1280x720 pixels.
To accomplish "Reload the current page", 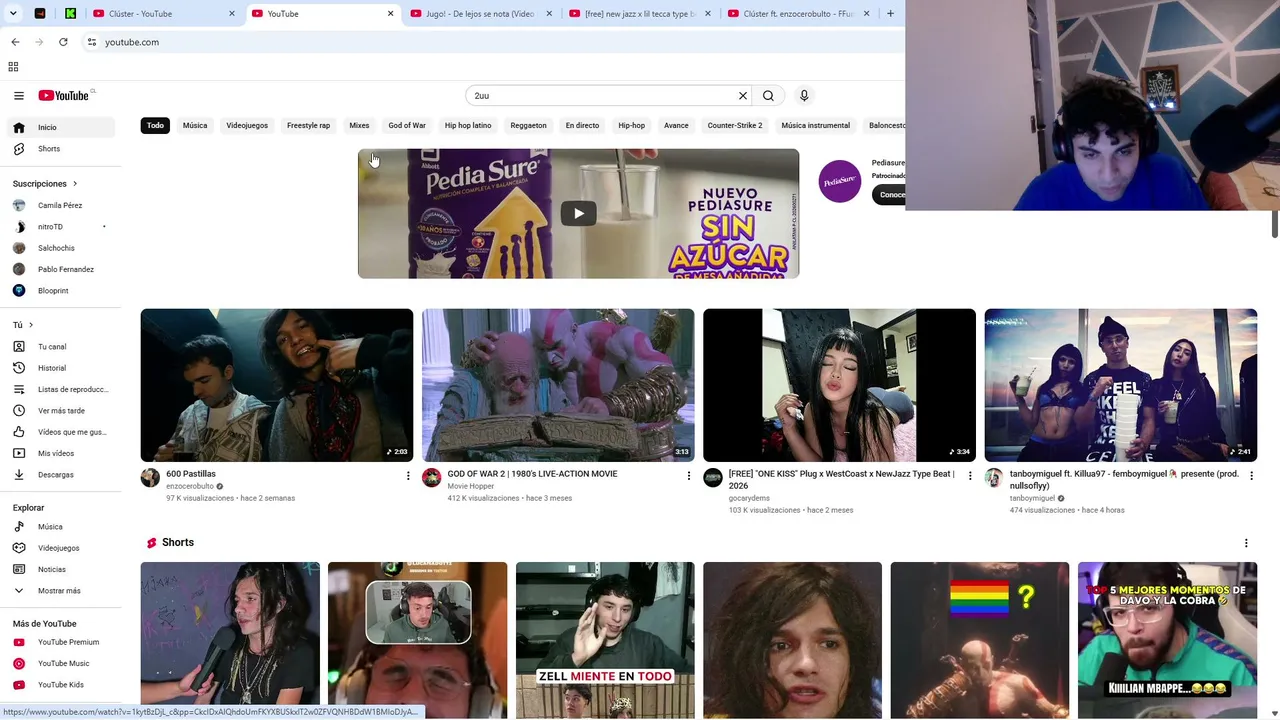I will (x=63, y=42).
